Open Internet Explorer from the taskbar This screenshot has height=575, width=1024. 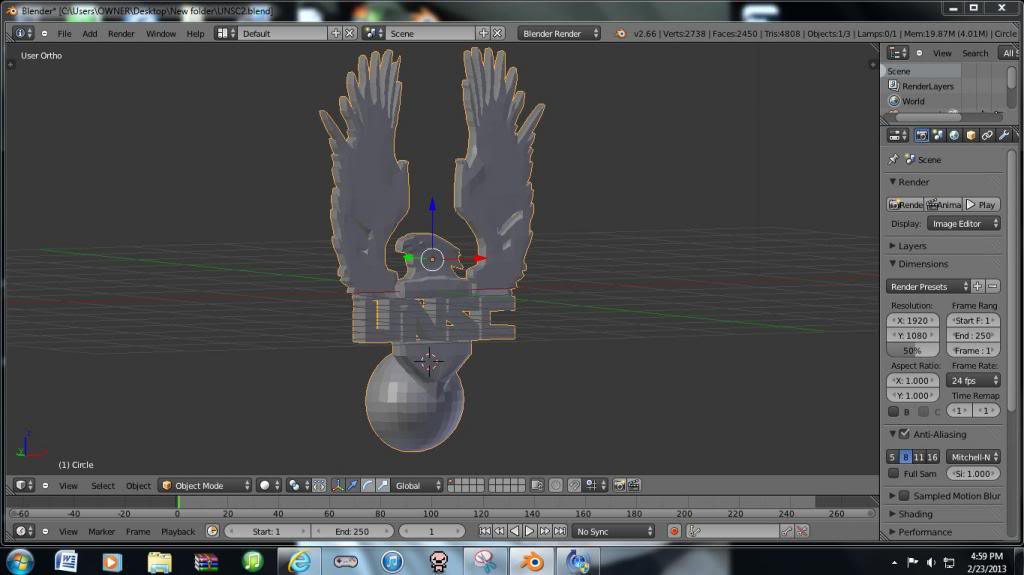click(x=299, y=561)
